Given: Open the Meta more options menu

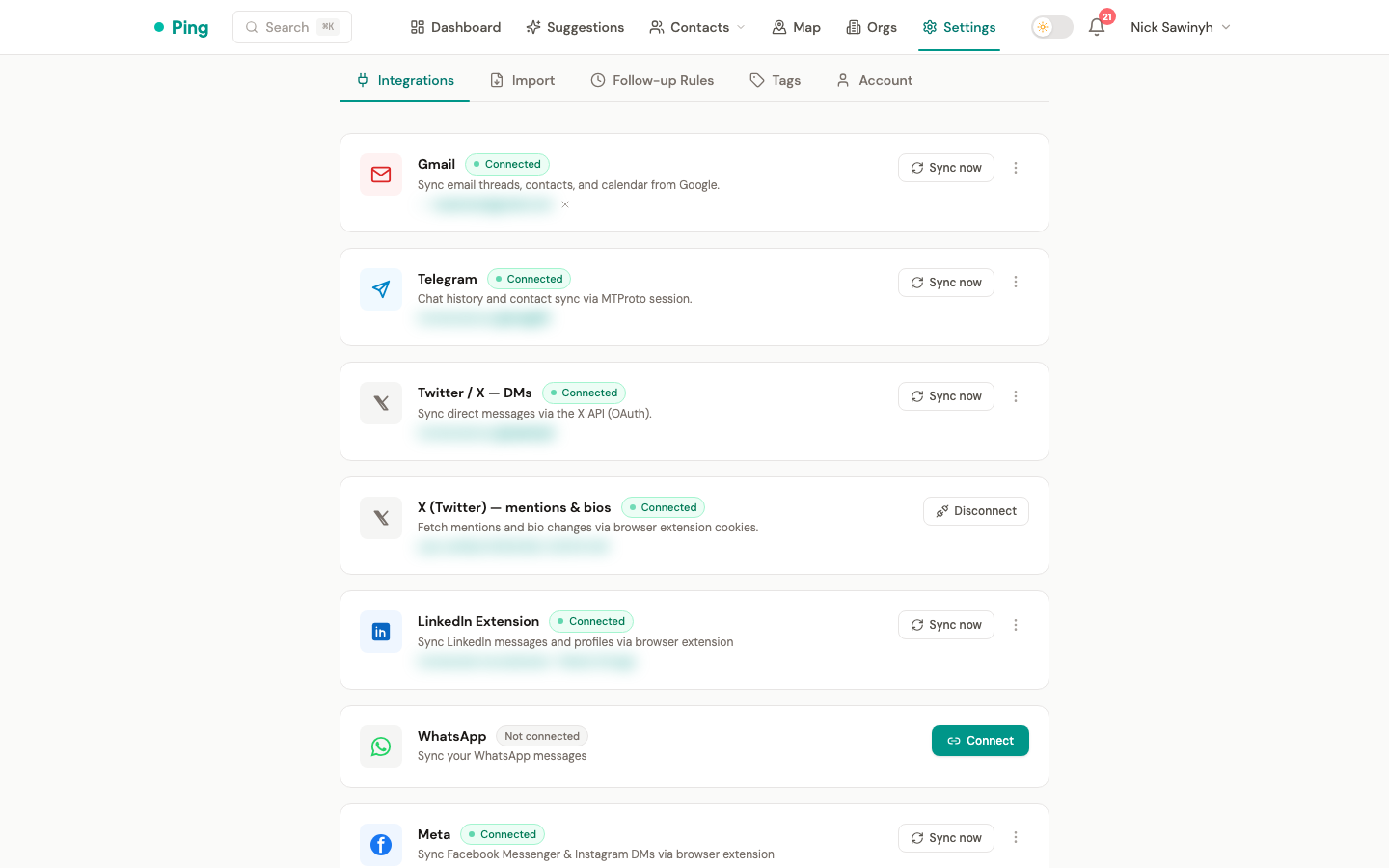Looking at the screenshot, I should coord(1016,837).
